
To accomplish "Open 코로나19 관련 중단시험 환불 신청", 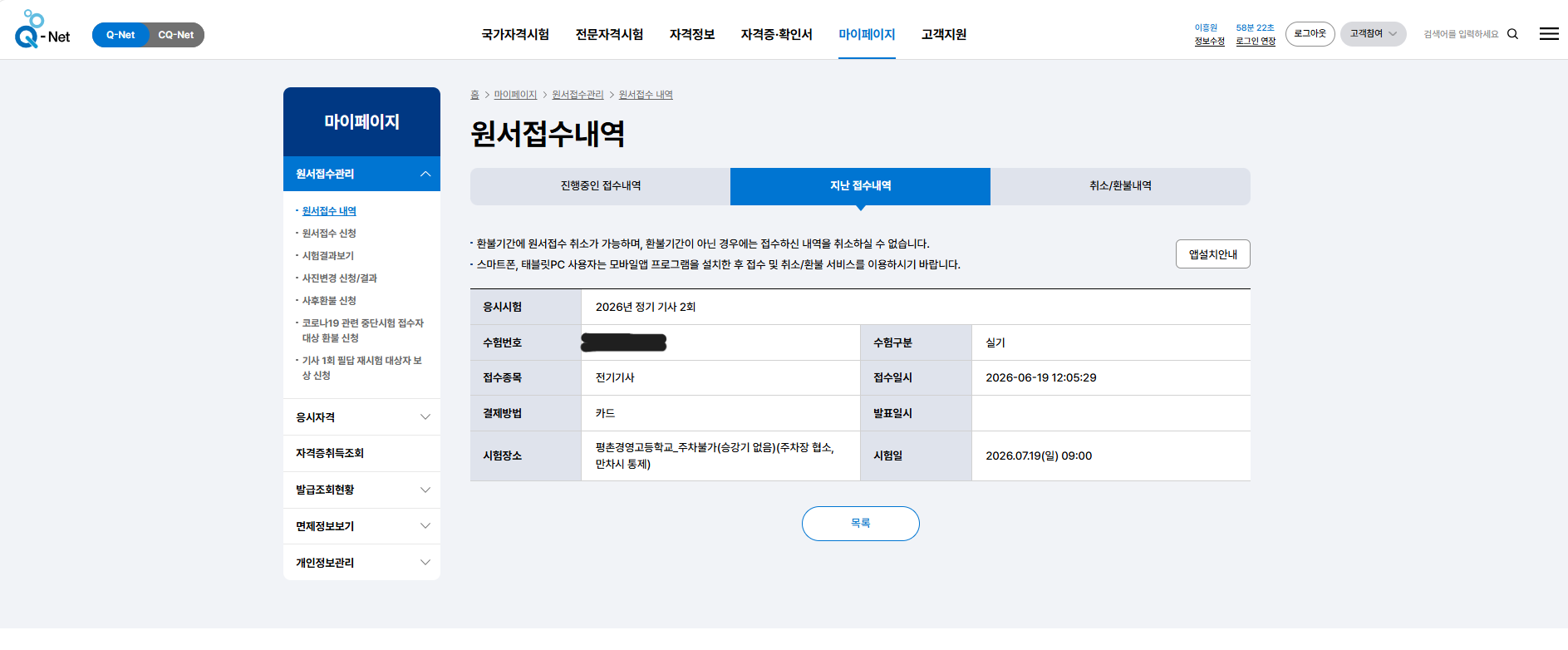I will (362, 331).
